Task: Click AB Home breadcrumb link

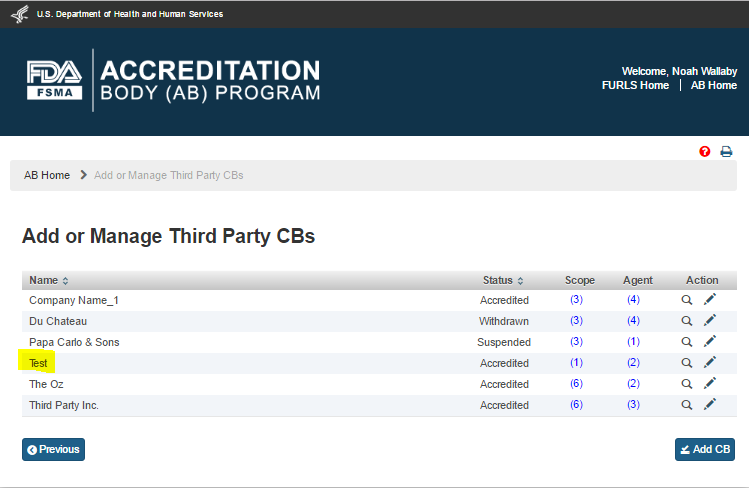Action: point(47,175)
